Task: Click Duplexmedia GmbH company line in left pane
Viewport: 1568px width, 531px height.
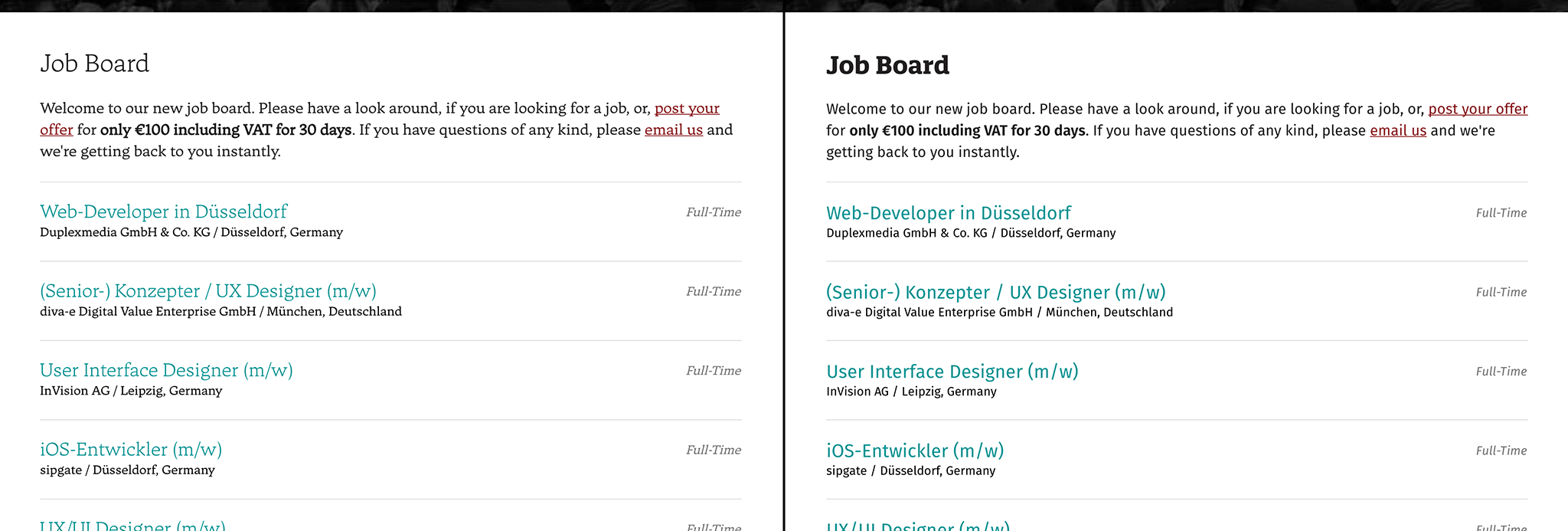Action: click(x=191, y=232)
